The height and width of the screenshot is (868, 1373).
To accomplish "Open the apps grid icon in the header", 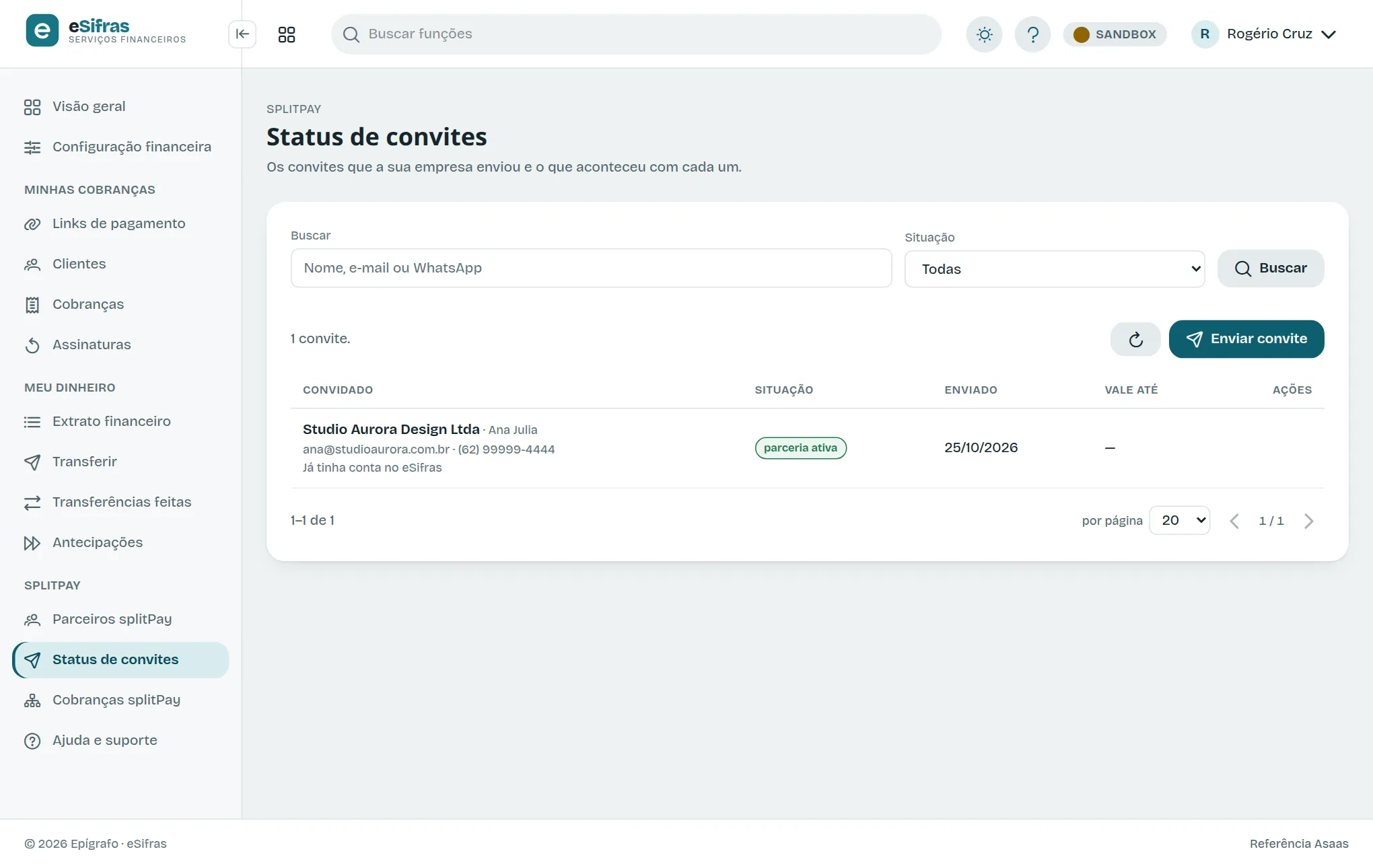I will click(287, 34).
